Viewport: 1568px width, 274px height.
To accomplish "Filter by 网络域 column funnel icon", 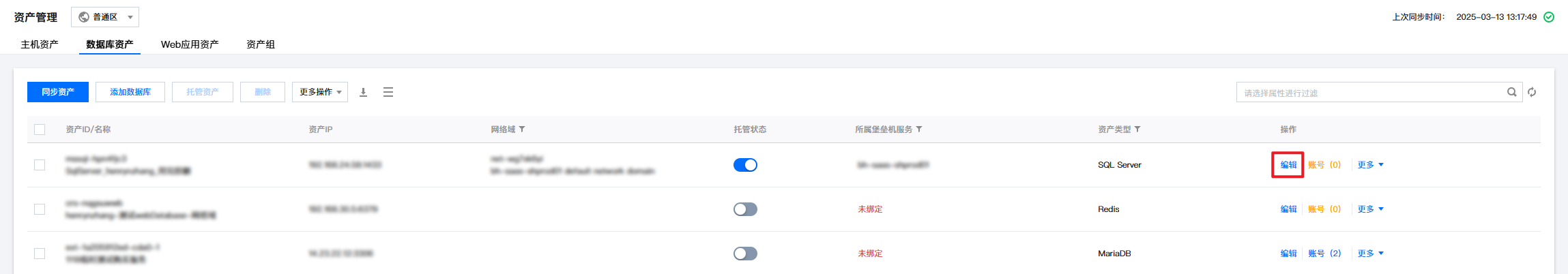I will tap(522, 129).
